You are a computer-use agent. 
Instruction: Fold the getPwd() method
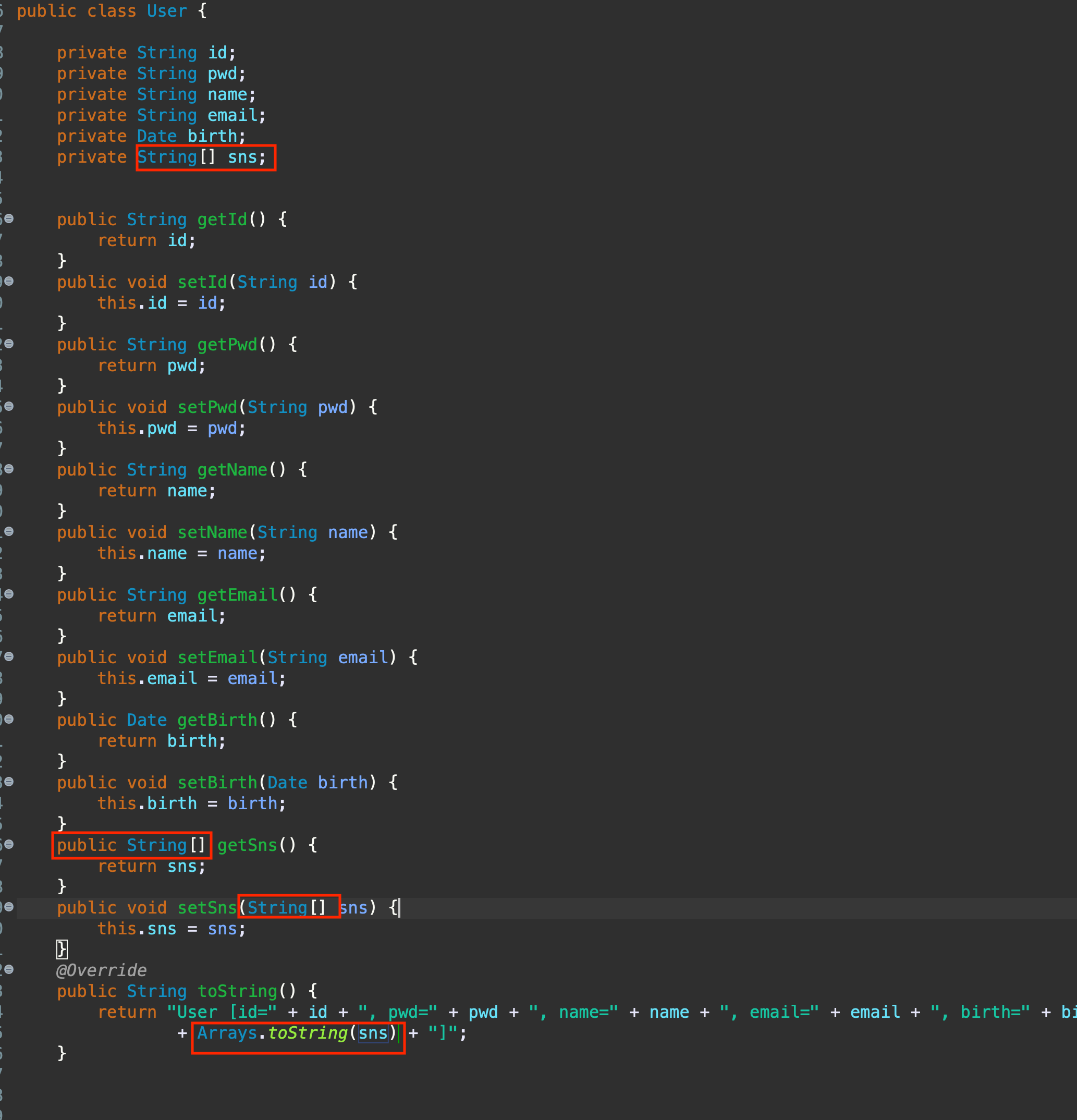[x=9, y=344]
